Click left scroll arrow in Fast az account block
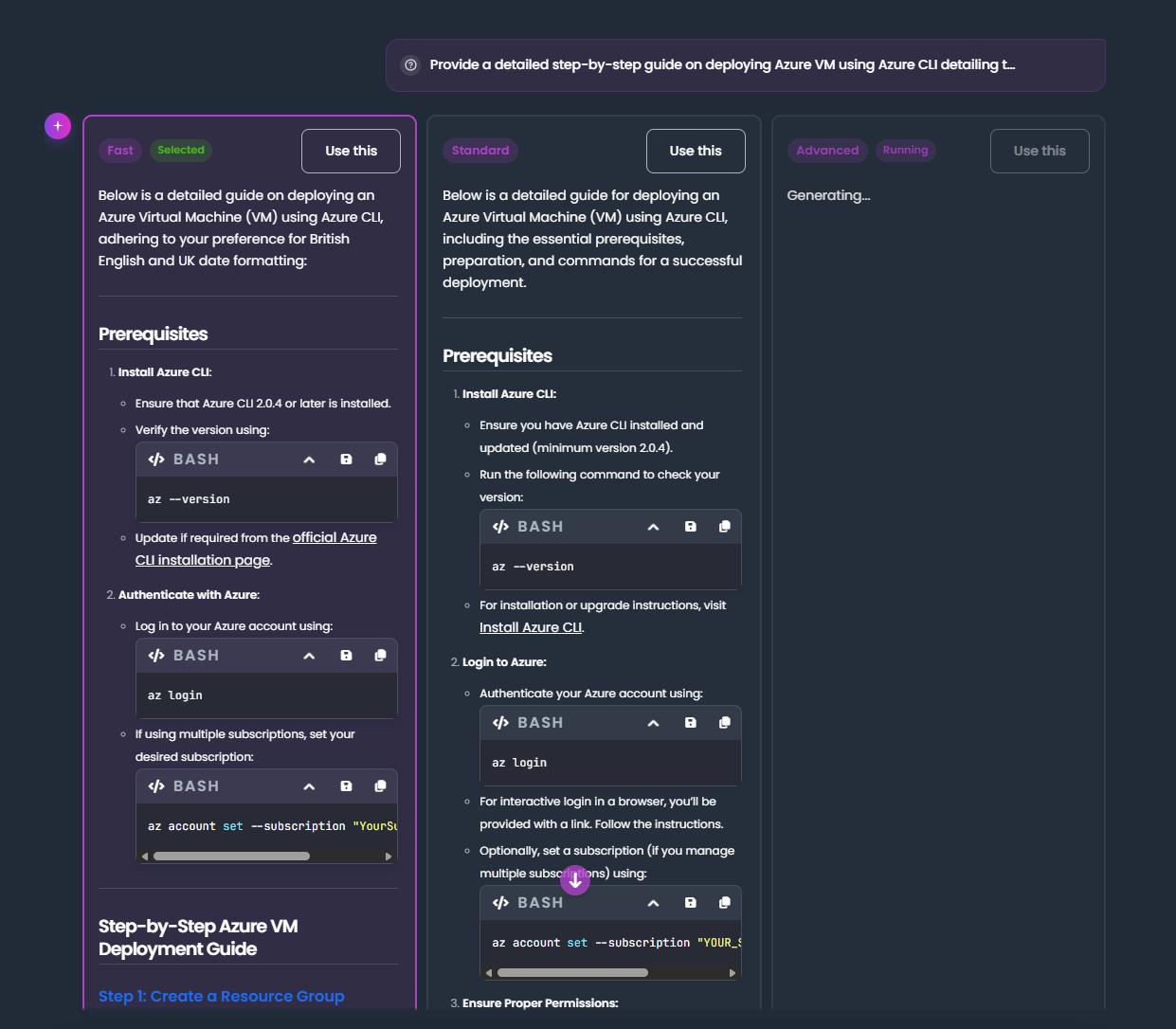Image resolution: width=1176 pixels, height=1029 pixels. [145, 856]
